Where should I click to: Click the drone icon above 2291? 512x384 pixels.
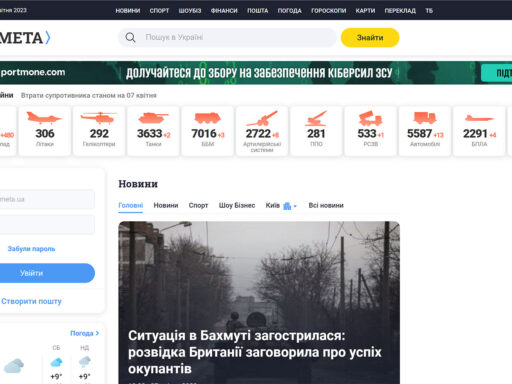coord(479,118)
